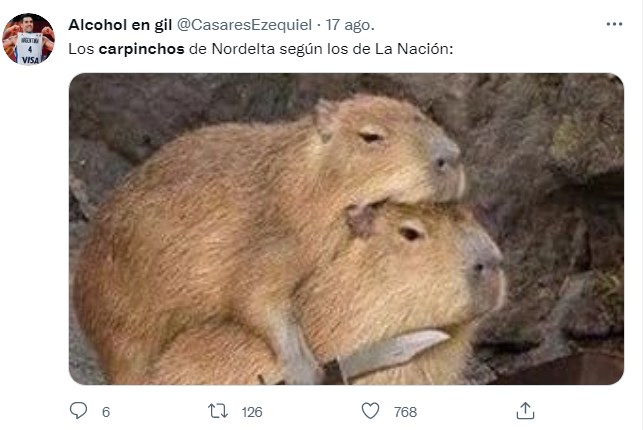Click the retweet count 126
Screen dimensions: 644x430
pyautogui.click(x=252, y=412)
